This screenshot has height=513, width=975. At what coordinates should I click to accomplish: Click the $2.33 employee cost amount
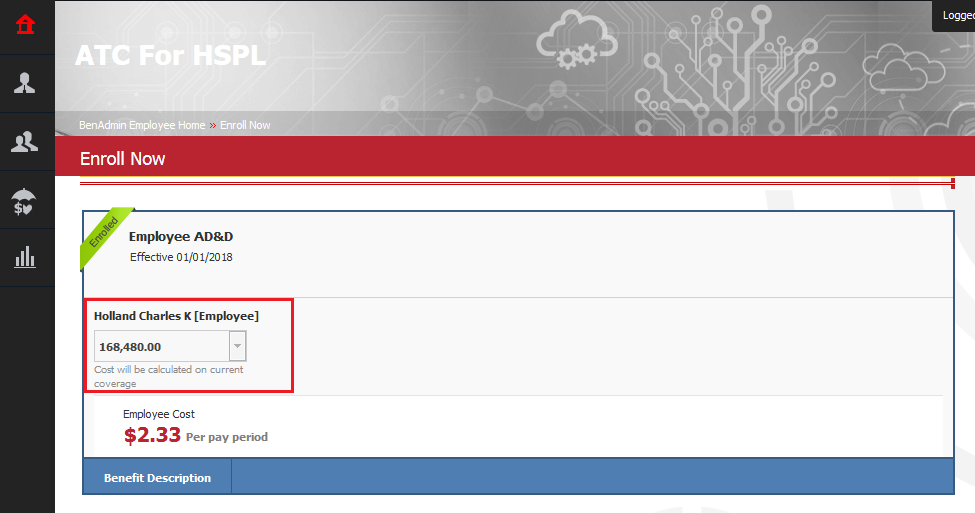[x=152, y=435]
